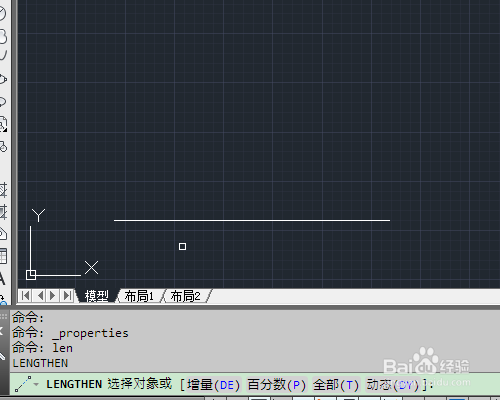Open the Insert Block tool
Image resolution: width=500 pixels, height=400 pixels.
tap(3, 124)
